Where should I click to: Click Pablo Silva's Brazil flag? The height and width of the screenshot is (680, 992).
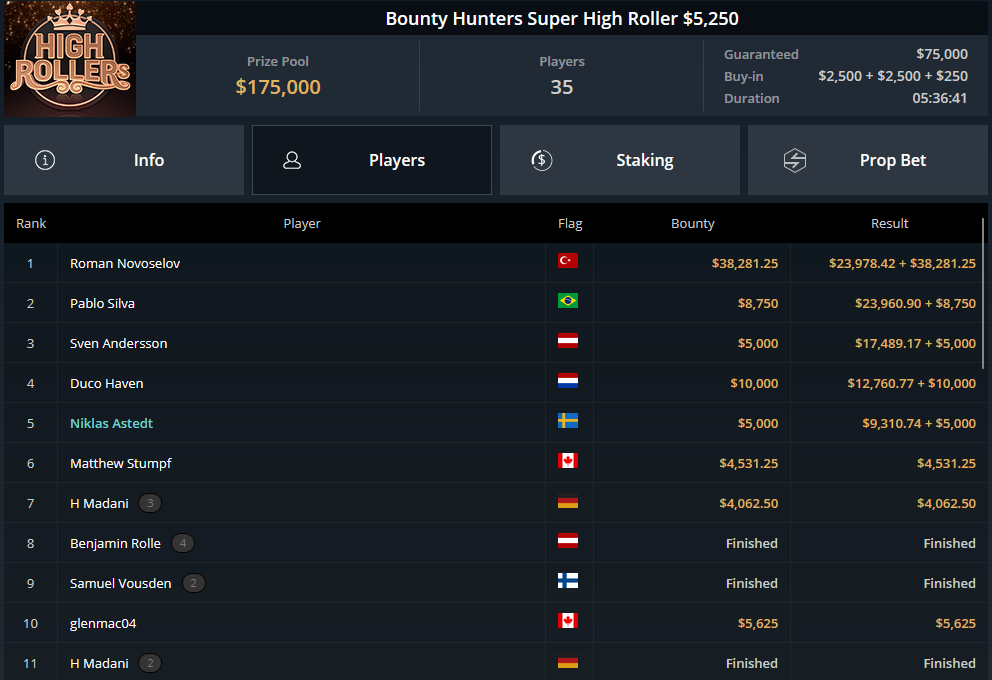click(x=567, y=300)
